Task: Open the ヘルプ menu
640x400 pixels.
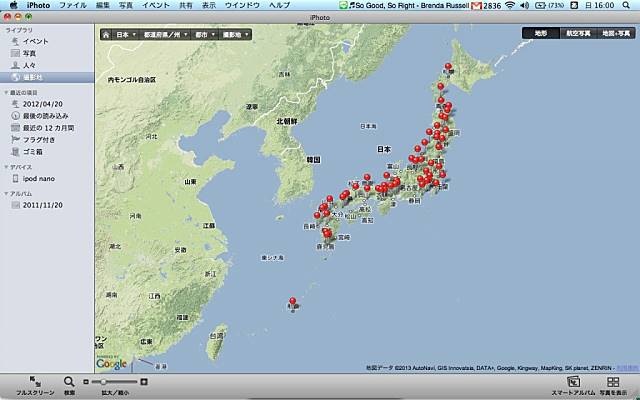Action: tap(280, 5)
